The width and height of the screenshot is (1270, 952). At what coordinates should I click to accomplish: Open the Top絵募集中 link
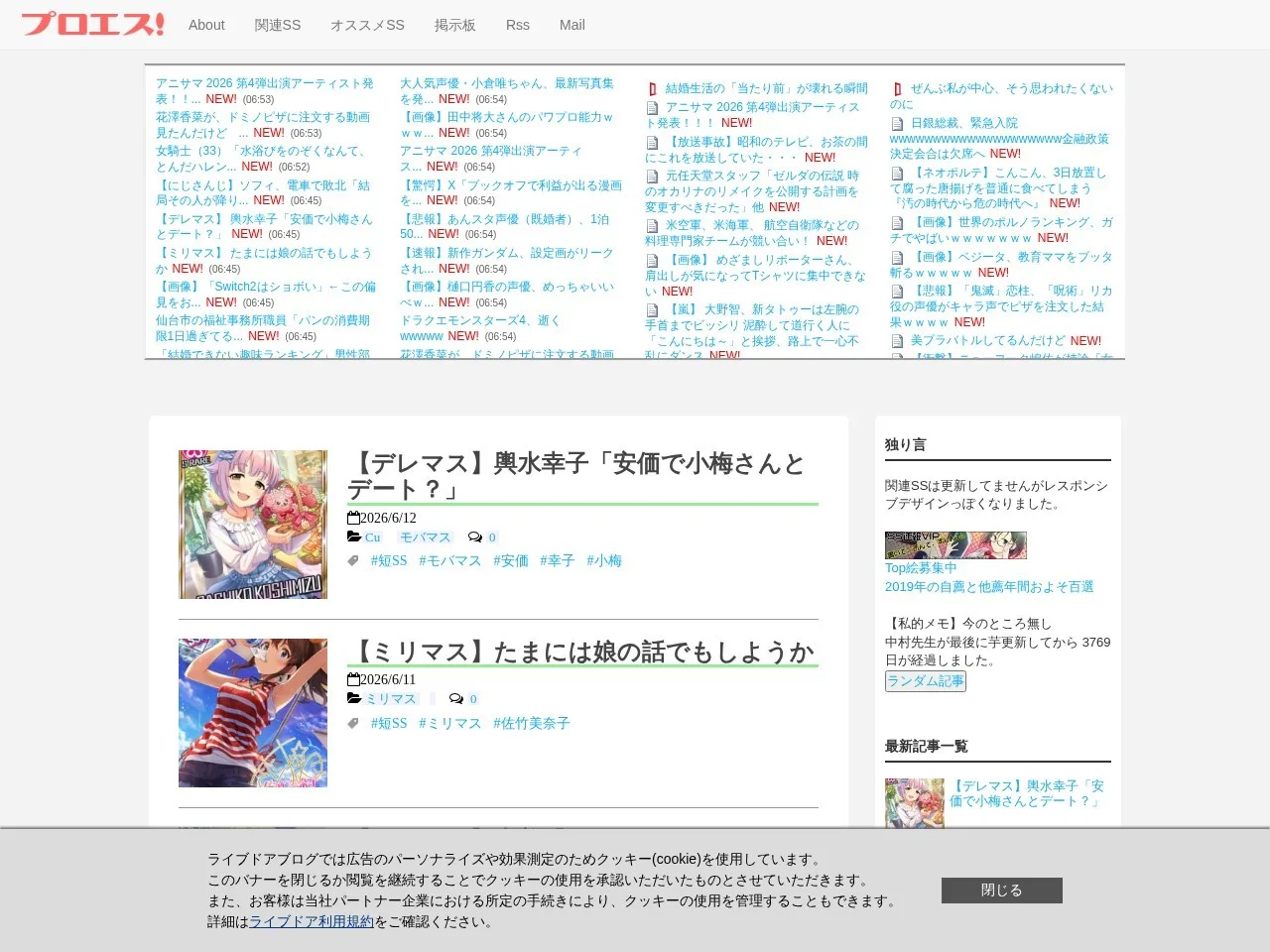pos(921,568)
